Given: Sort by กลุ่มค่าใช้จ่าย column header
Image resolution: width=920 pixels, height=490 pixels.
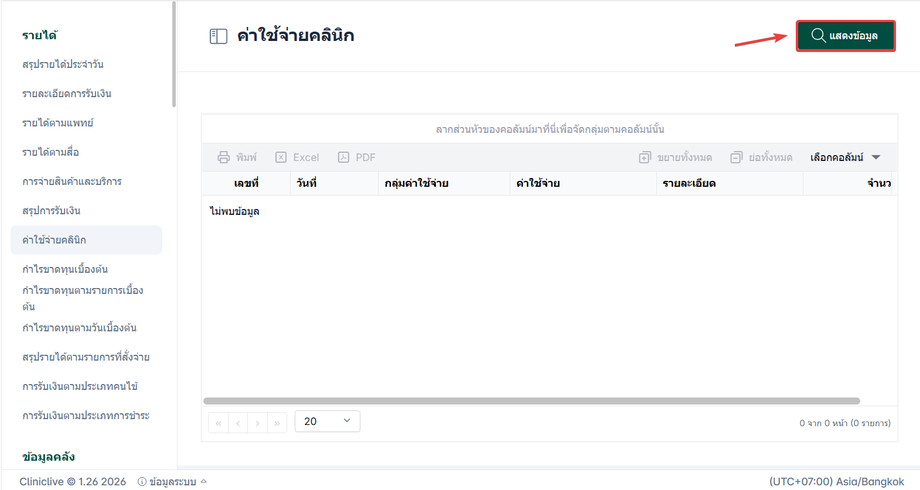Looking at the screenshot, I should pyautogui.click(x=444, y=183).
